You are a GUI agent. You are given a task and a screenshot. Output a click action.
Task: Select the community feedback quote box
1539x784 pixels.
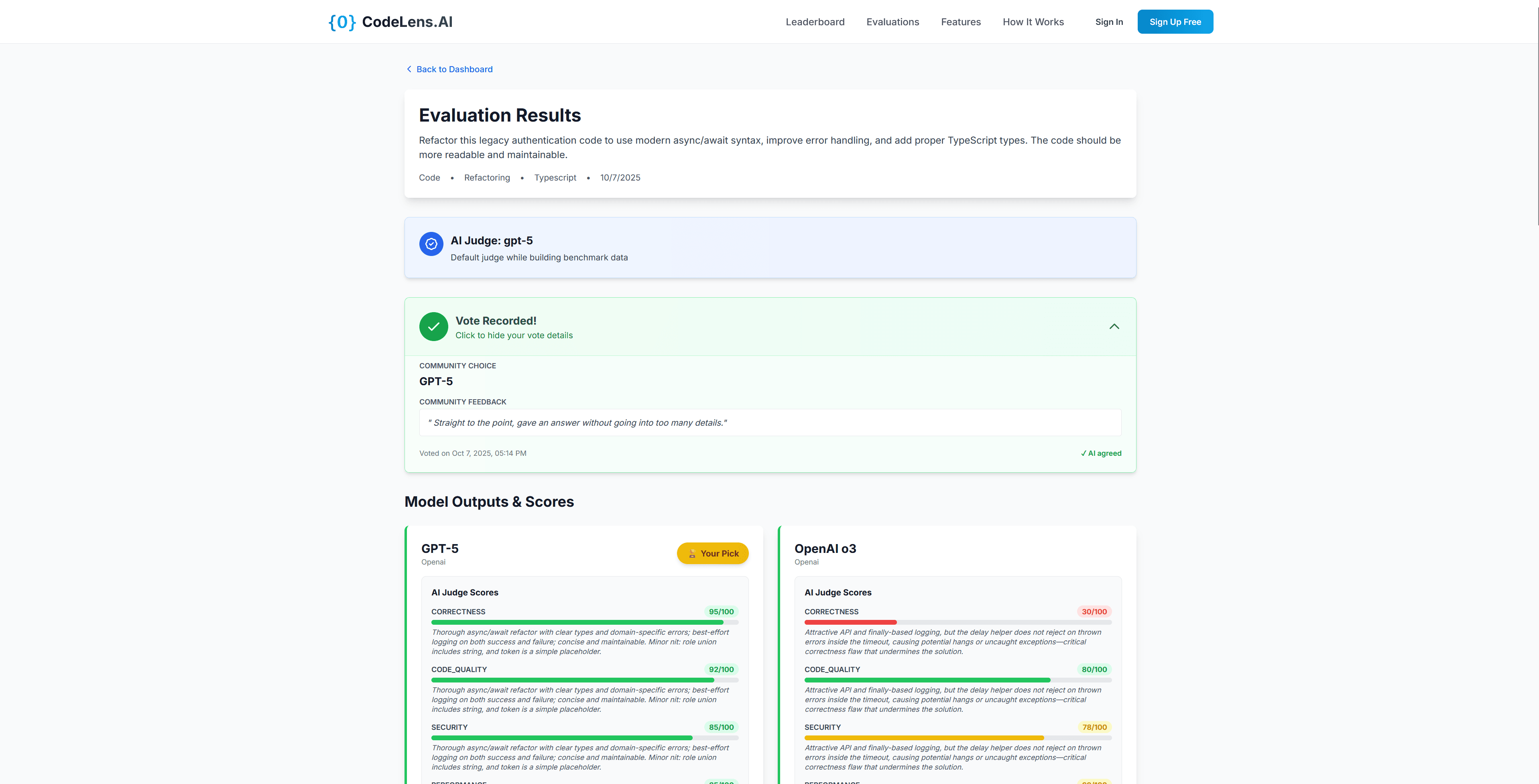[770, 422]
